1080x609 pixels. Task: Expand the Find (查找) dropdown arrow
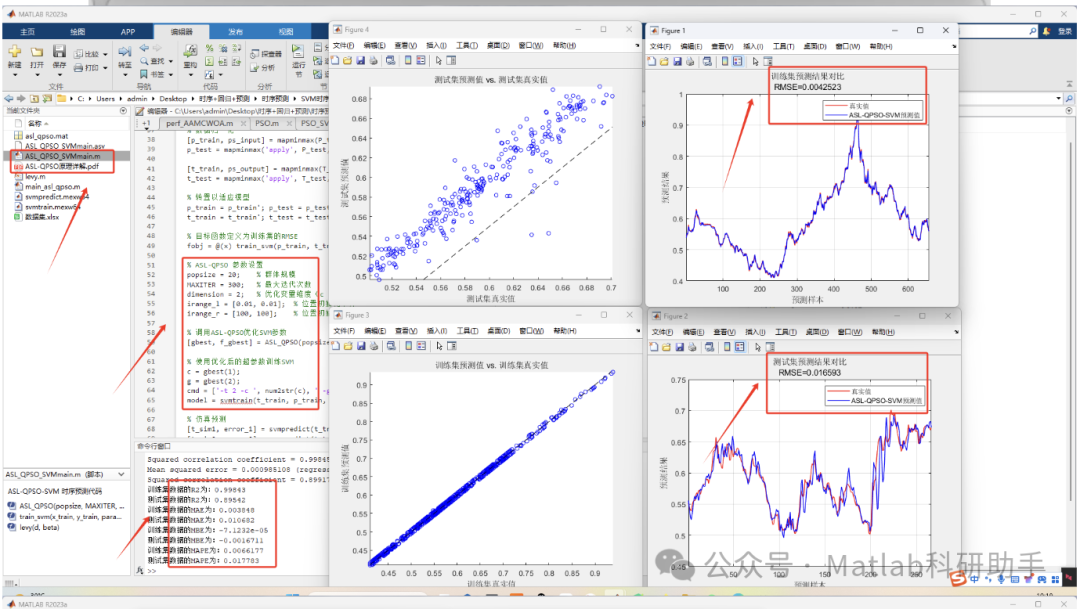[x=171, y=61]
